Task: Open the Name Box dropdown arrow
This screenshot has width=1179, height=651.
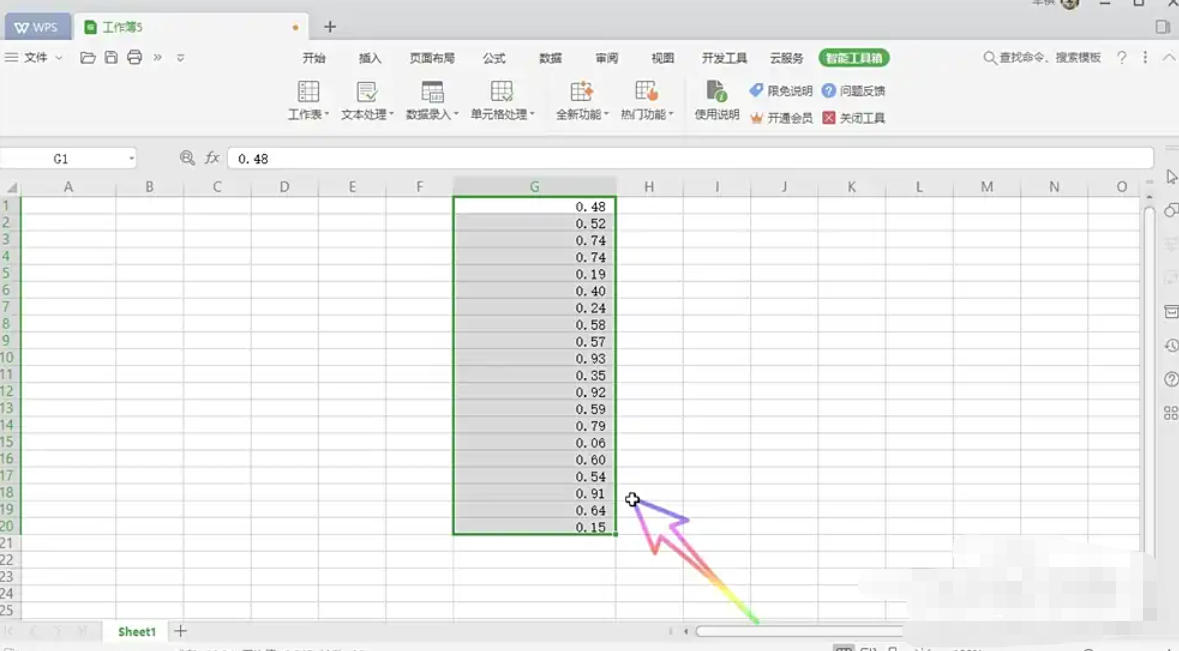Action: pos(130,157)
